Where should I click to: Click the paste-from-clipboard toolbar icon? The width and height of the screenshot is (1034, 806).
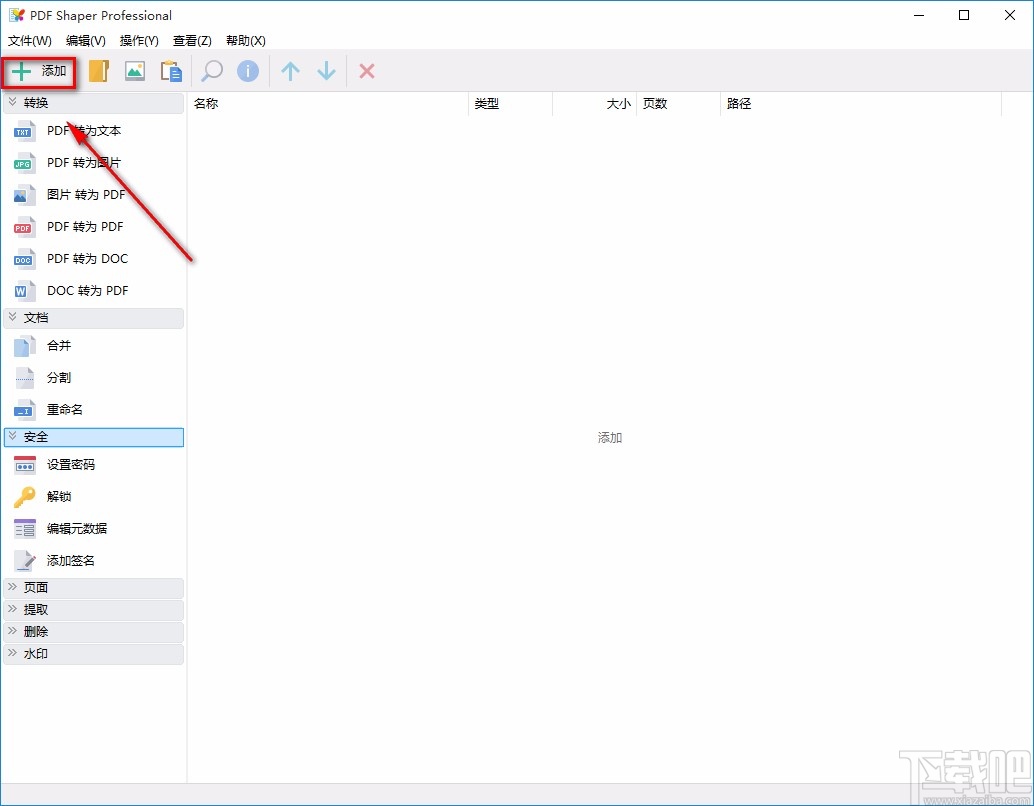(171, 71)
